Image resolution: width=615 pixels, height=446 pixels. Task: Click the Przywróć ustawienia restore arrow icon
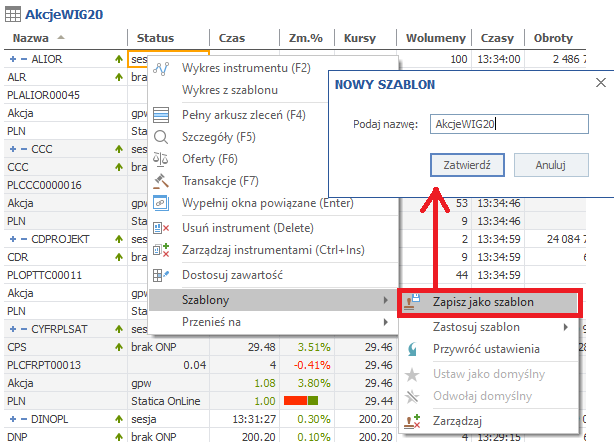point(412,349)
